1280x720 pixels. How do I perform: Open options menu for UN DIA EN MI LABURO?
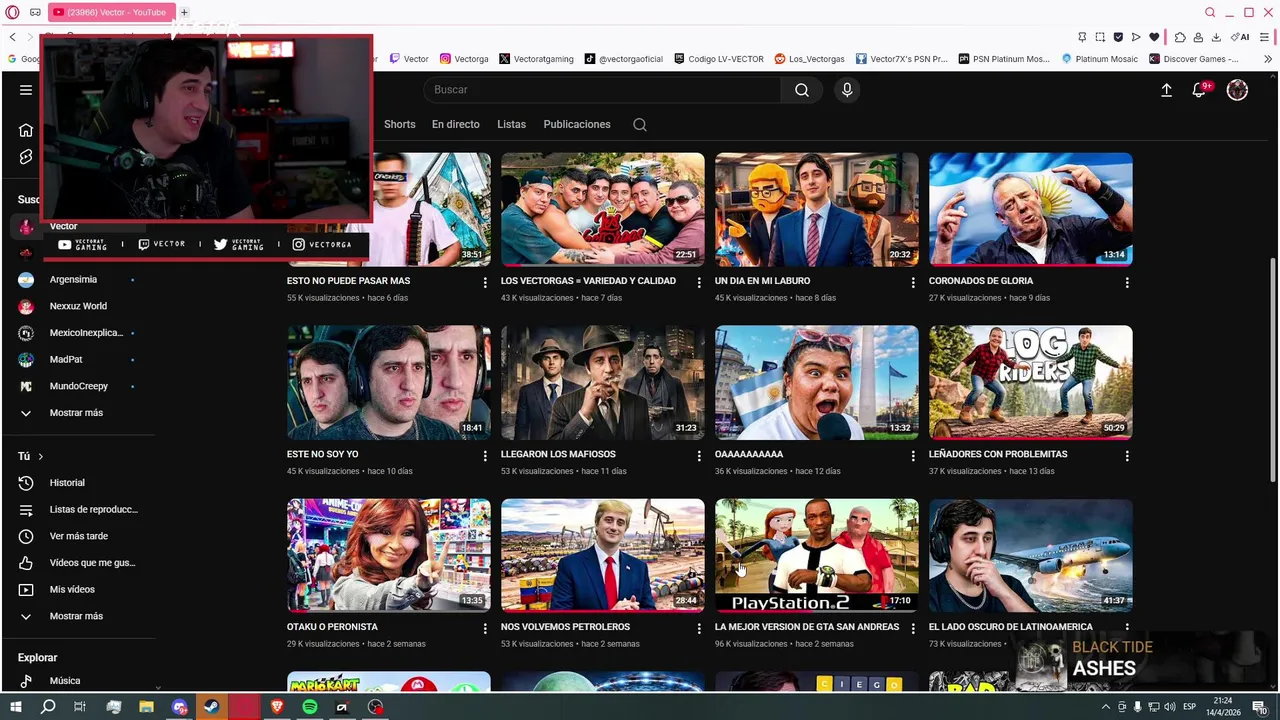click(913, 283)
